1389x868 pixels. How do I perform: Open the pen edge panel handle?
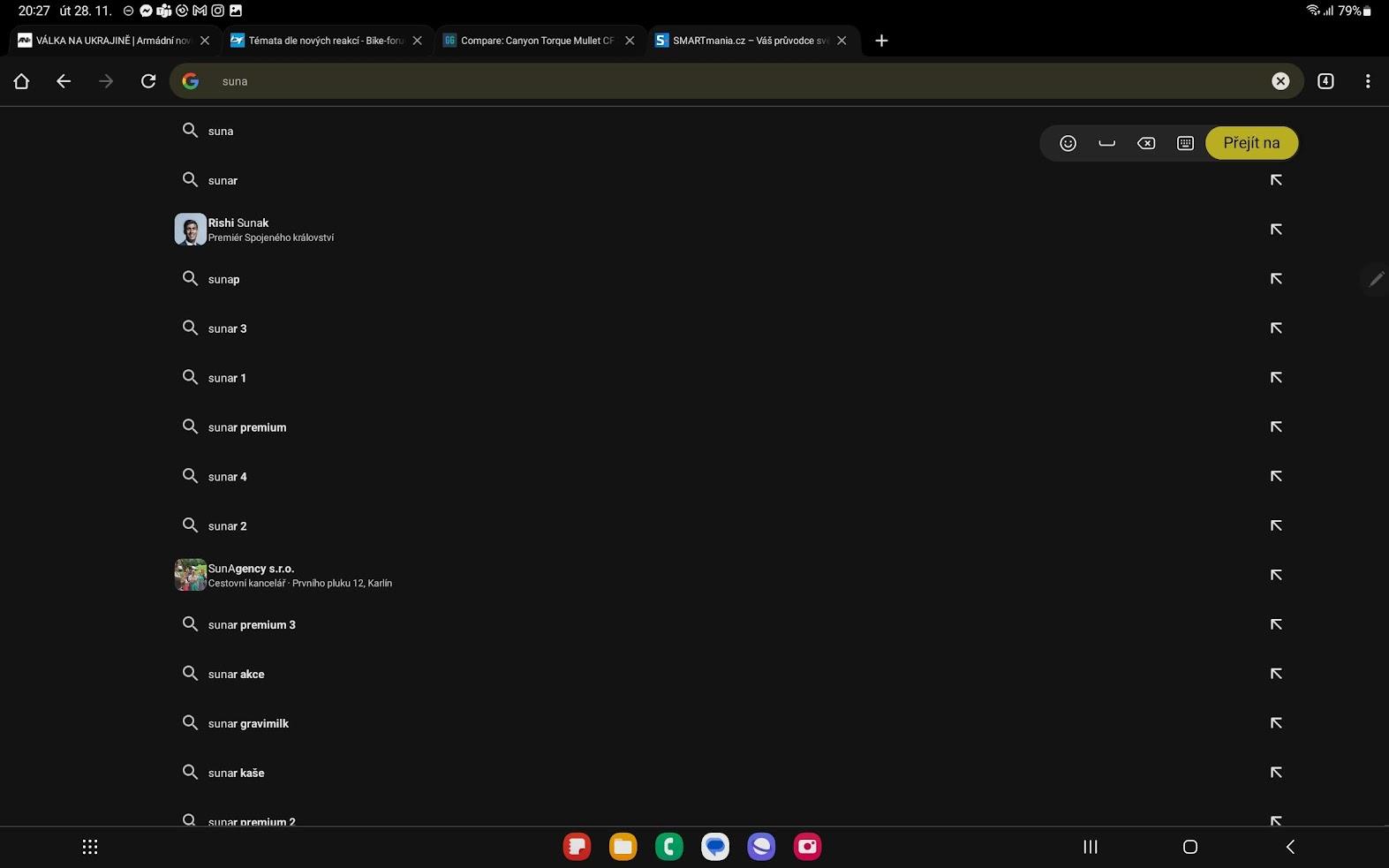[x=1376, y=279]
